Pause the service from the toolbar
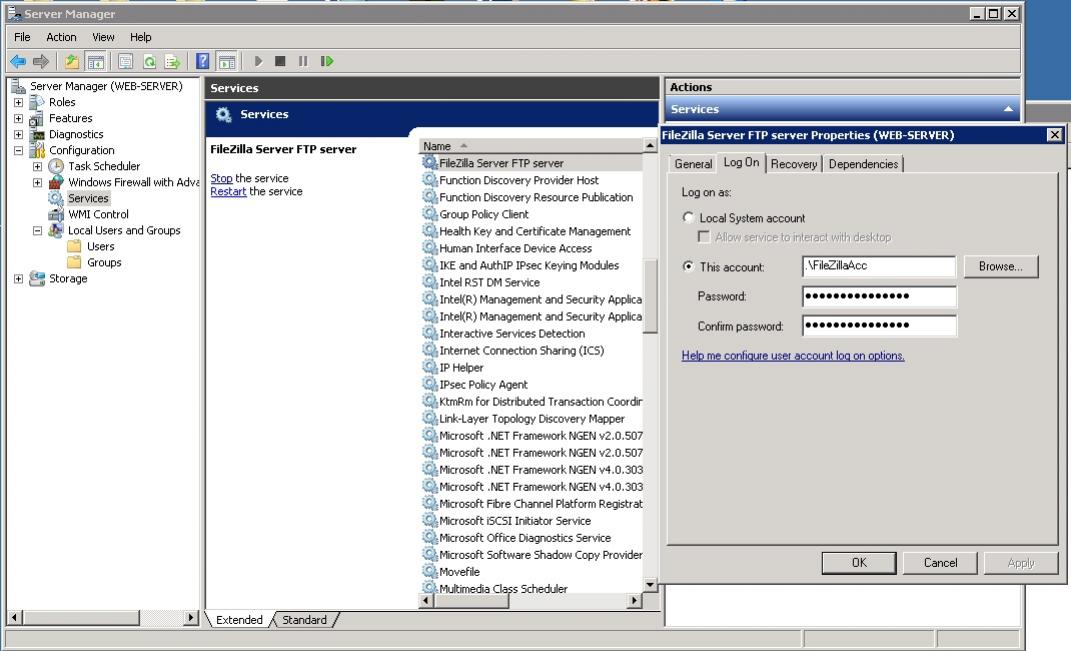1071x651 pixels. pyautogui.click(x=304, y=61)
